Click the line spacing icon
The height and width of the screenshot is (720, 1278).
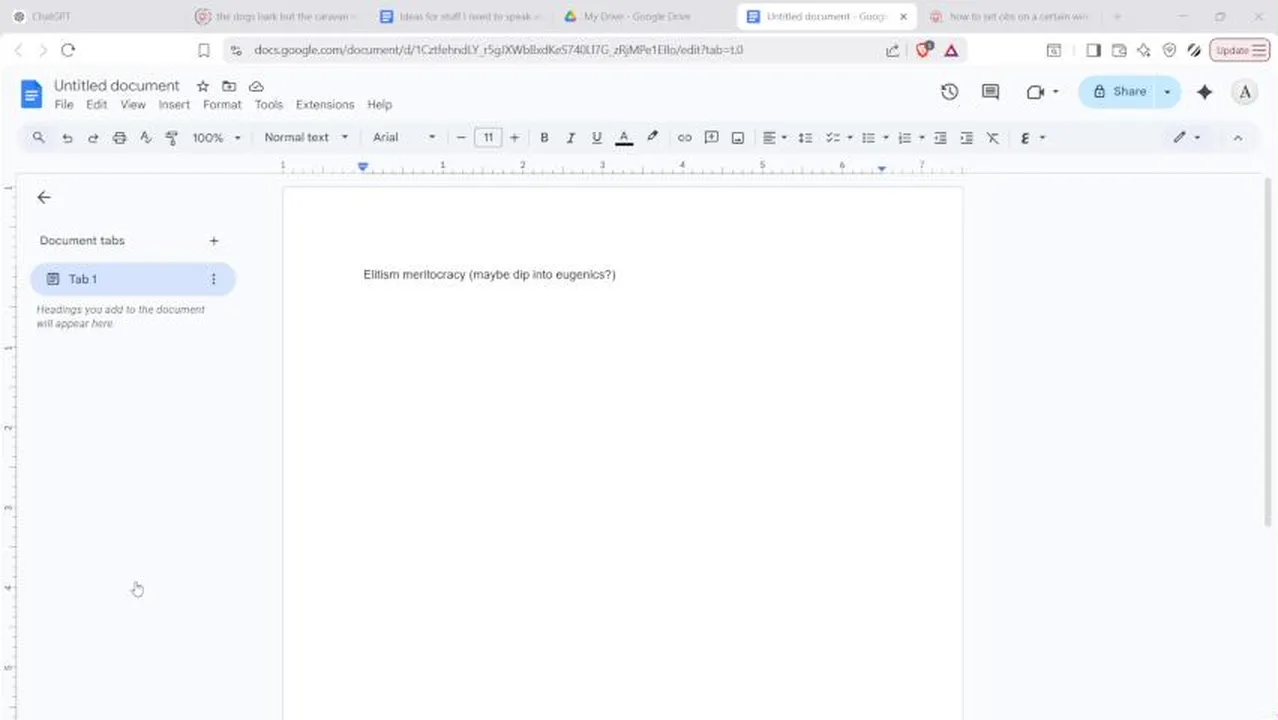coord(805,138)
